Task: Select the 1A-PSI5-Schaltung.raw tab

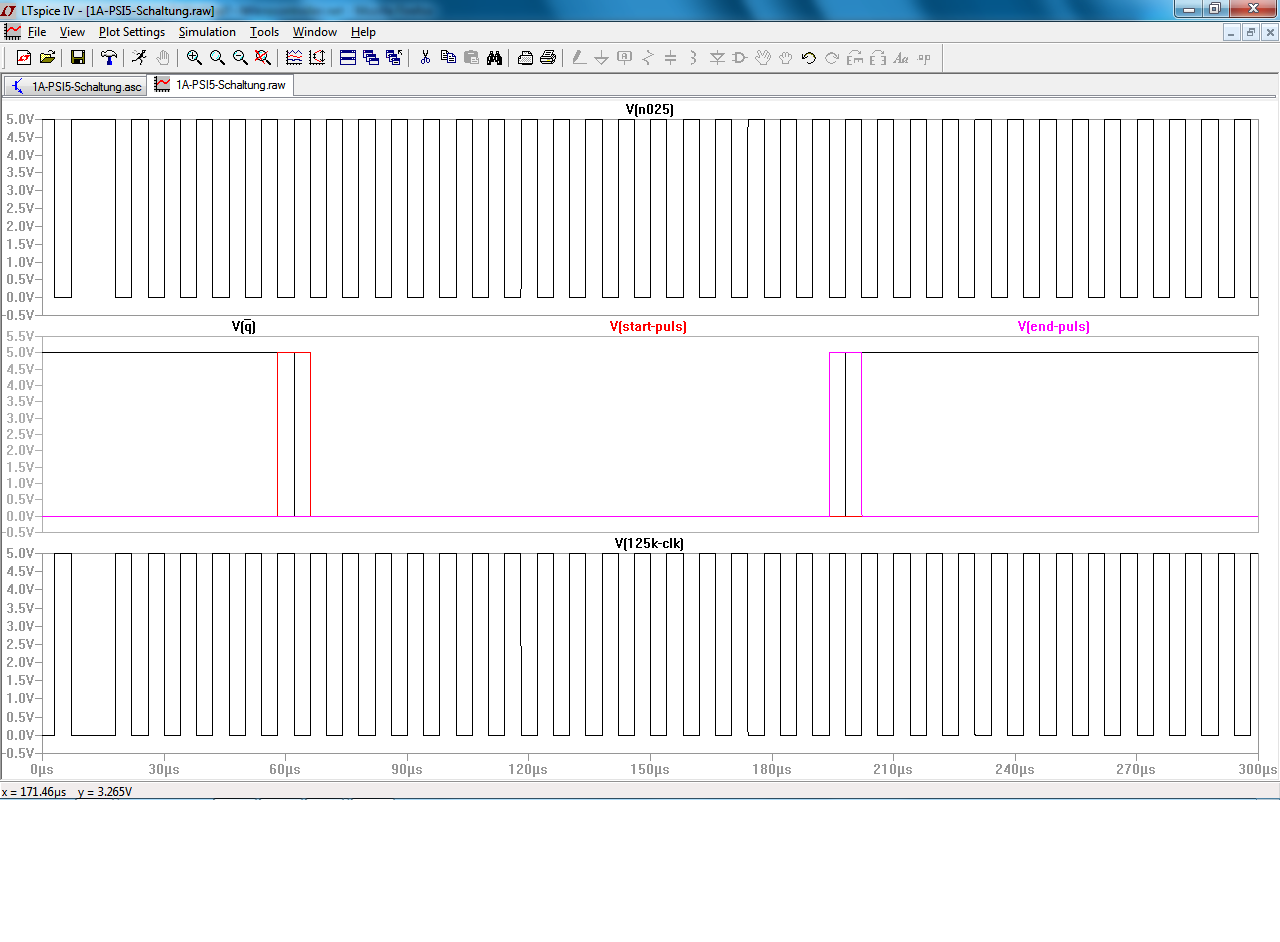Action: [221, 85]
